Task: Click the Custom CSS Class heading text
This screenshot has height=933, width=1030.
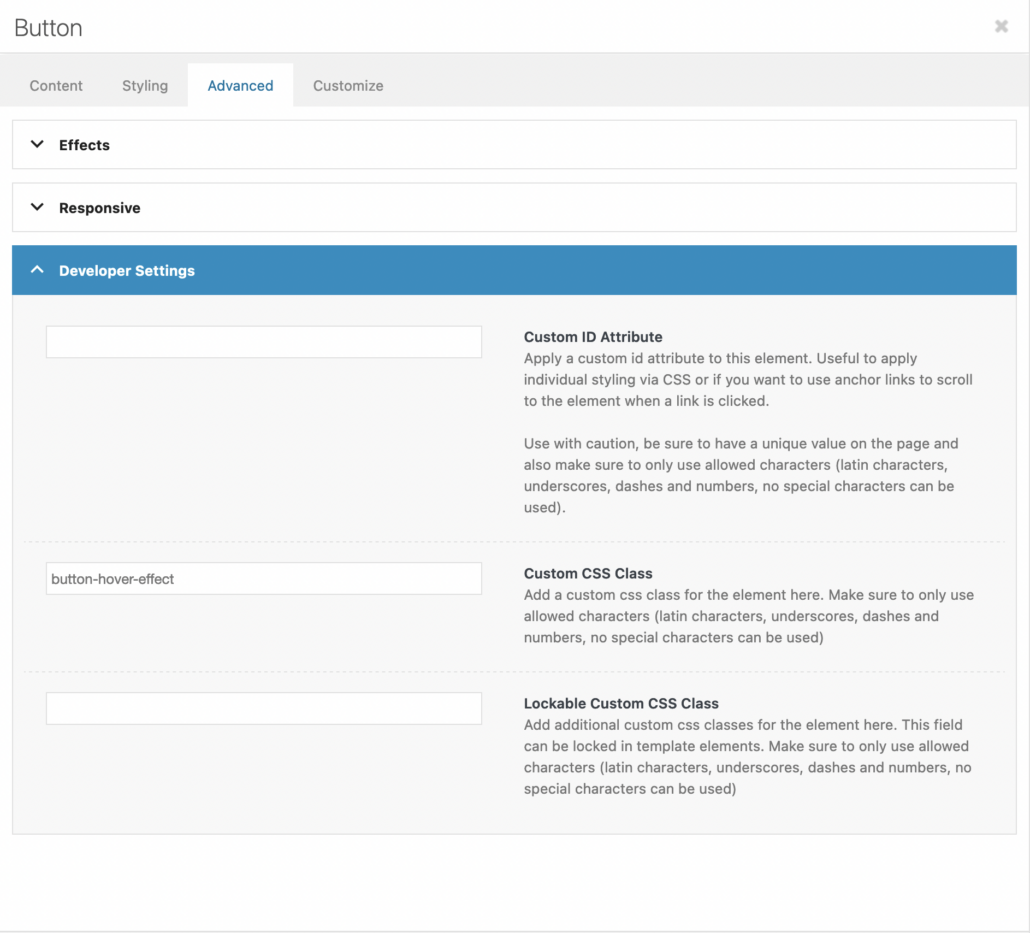Action: 587,572
